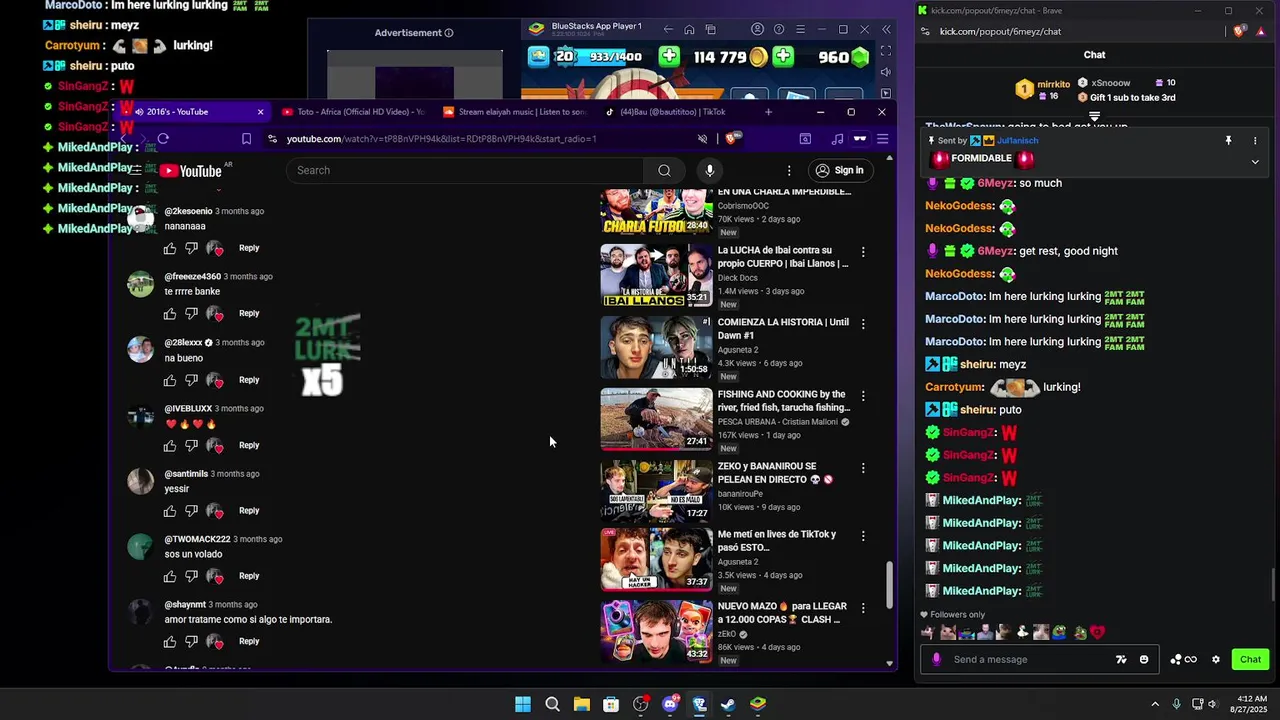
Task: Open File Explorer from the taskbar
Action: pos(581,704)
